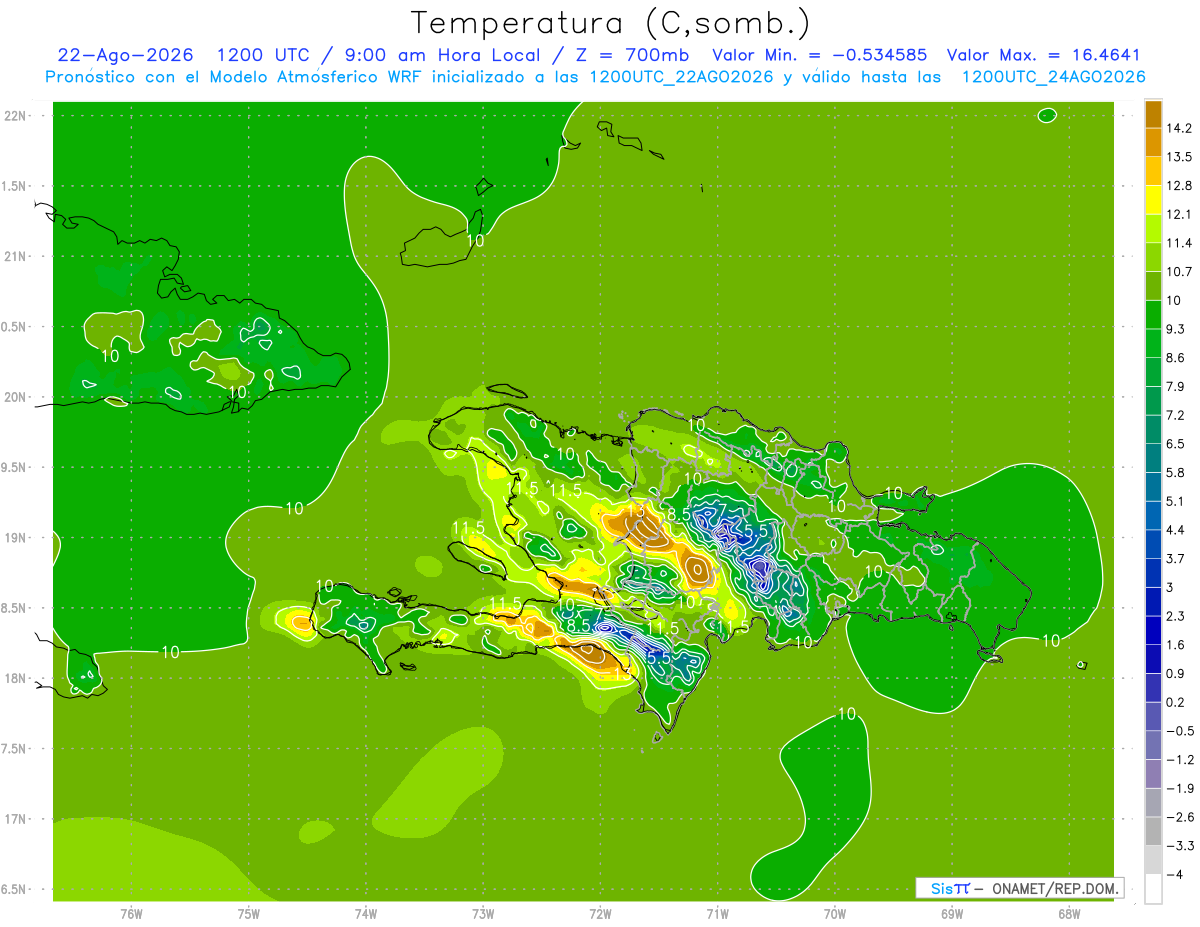Viewport: 1200px width, 927px height.
Task: Click the '76W' longitude tick label
Action: pyautogui.click(x=131, y=913)
